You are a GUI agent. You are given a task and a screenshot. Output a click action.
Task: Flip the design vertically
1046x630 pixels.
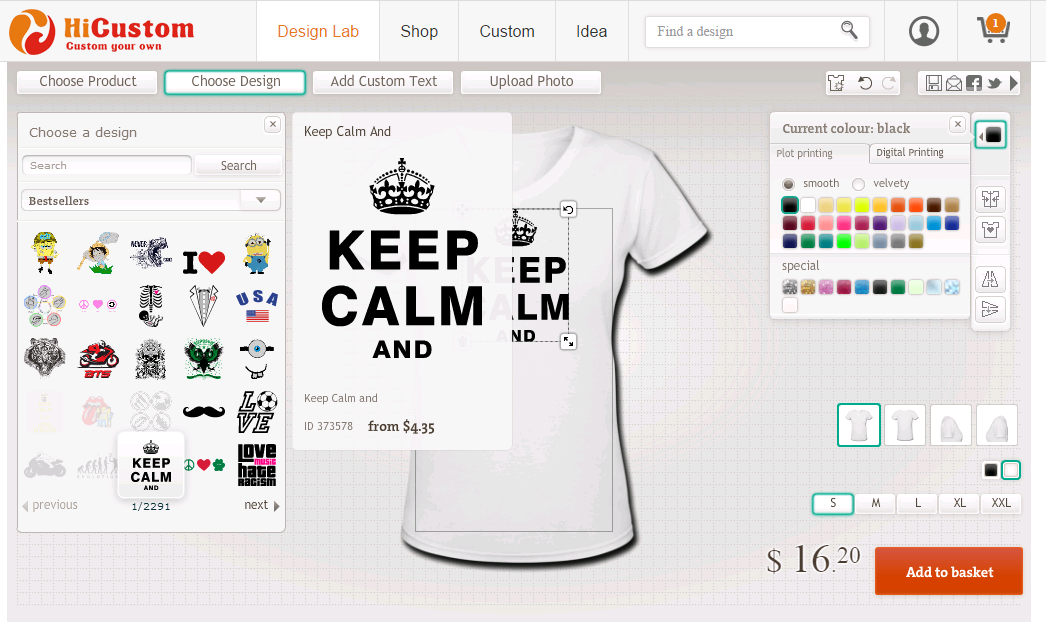pos(991,310)
